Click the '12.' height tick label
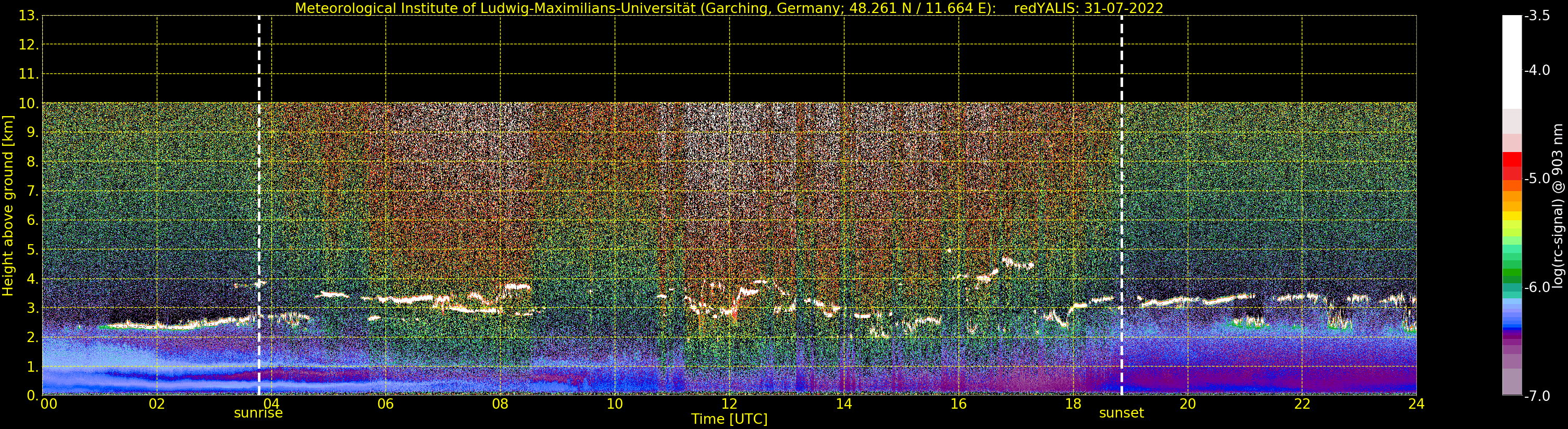Viewport: 1568px width, 429px height. coord(29,45)
